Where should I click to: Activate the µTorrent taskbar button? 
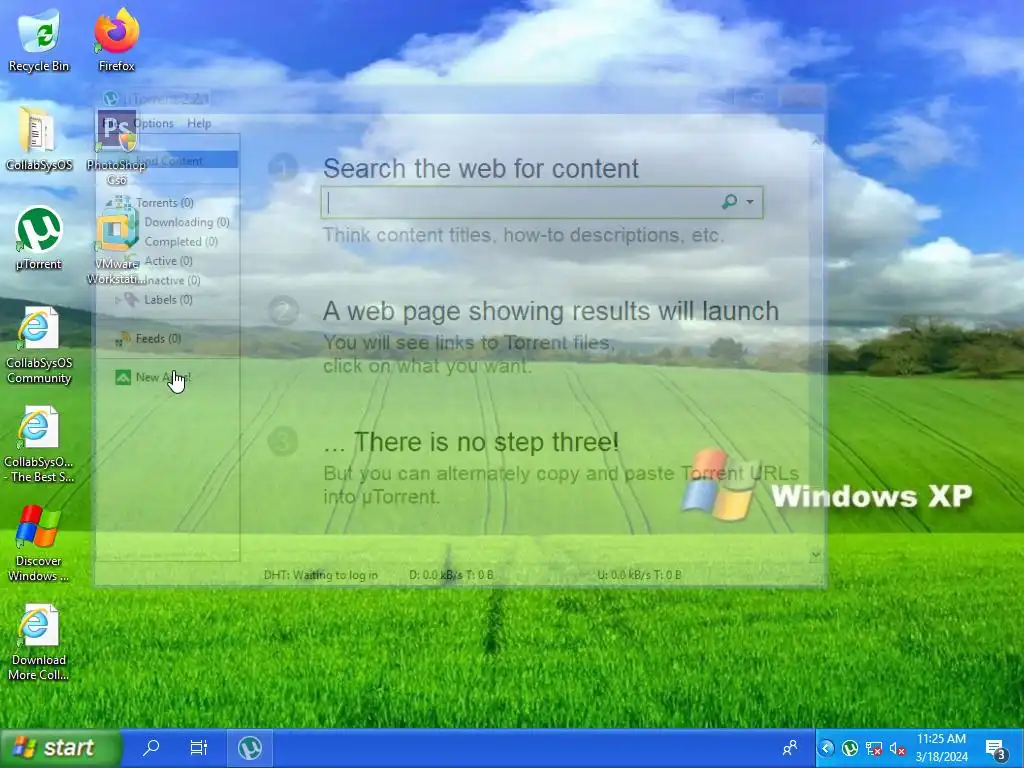(x=249, y=747)
